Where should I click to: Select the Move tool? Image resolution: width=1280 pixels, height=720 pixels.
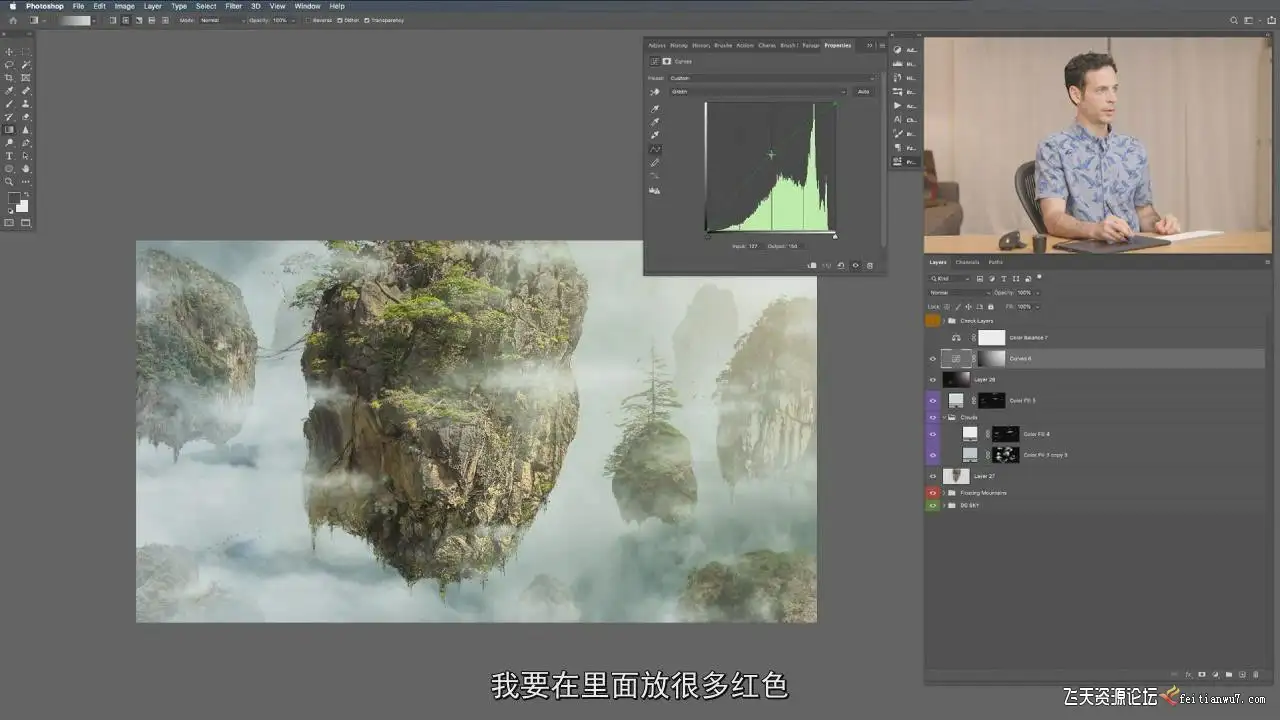(10, 52)
